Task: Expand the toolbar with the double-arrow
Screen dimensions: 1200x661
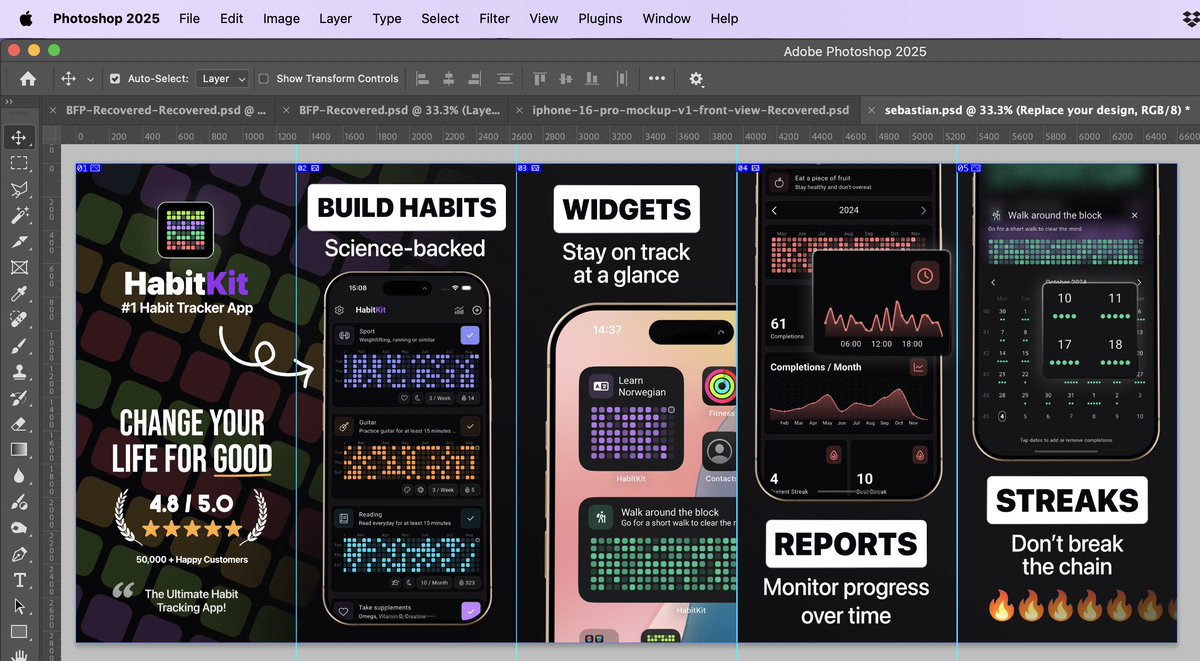Action: (x=9, y=102)
